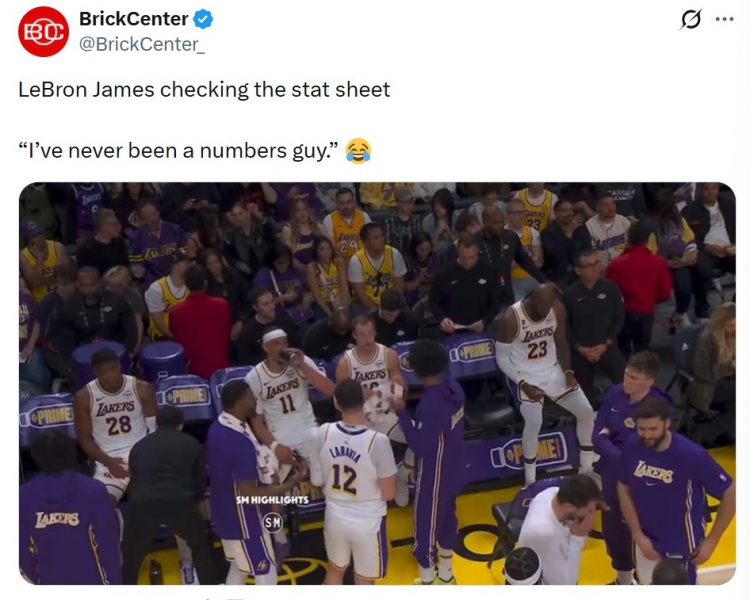Click the Lakers wordmark on the bottom-right purple shirt
Screen dimensions: 750x600
pos(654,472)
